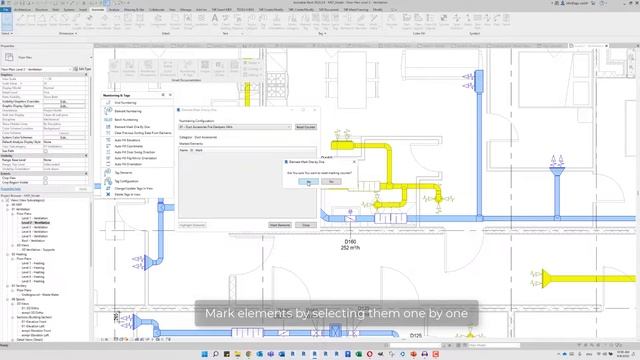This screenshot has height=360, width=640.
Task: Collapse the 04 Spools tree node
Action: click(7, 299)
